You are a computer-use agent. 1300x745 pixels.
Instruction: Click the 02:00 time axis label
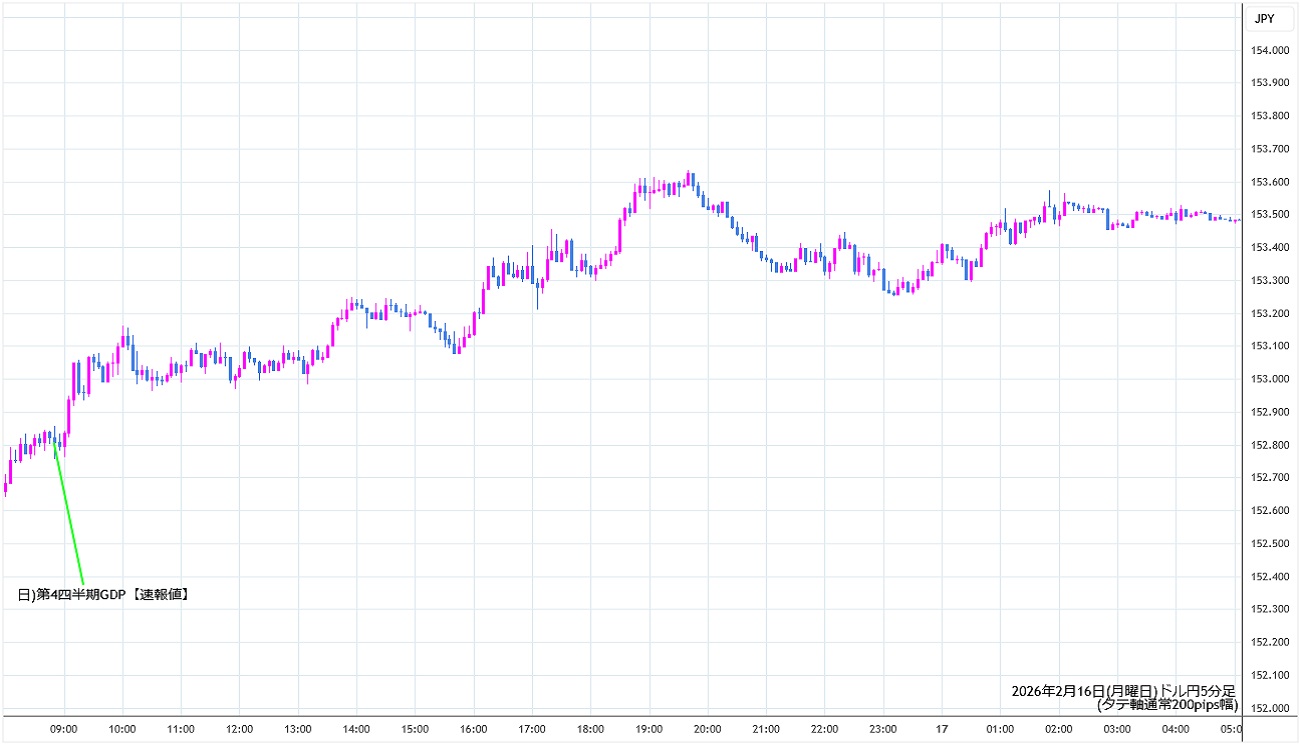1058,729
